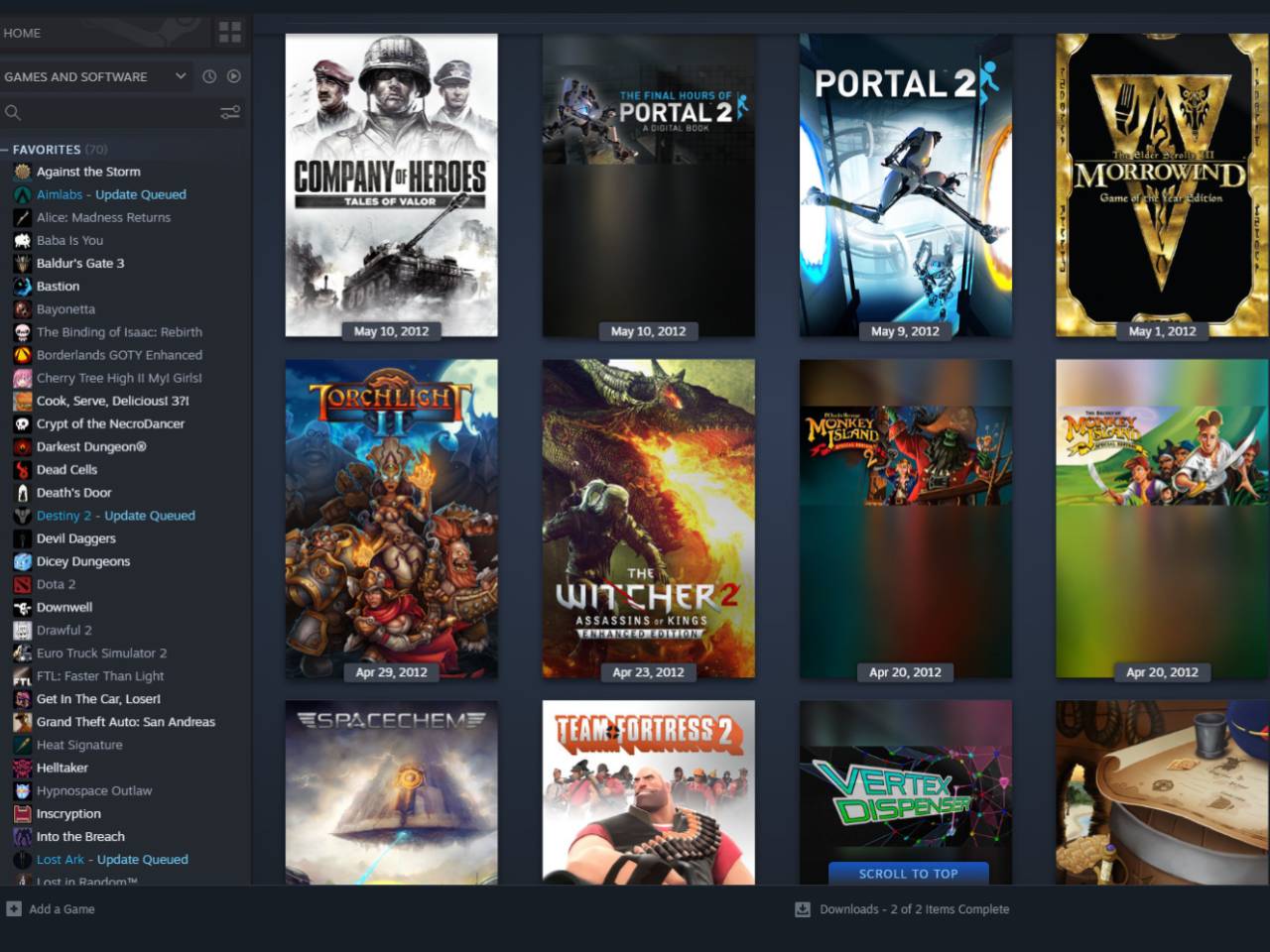Open advanced filter sliders icon
This screenshot has width=1270, height=952.
[x=230, y=113]
